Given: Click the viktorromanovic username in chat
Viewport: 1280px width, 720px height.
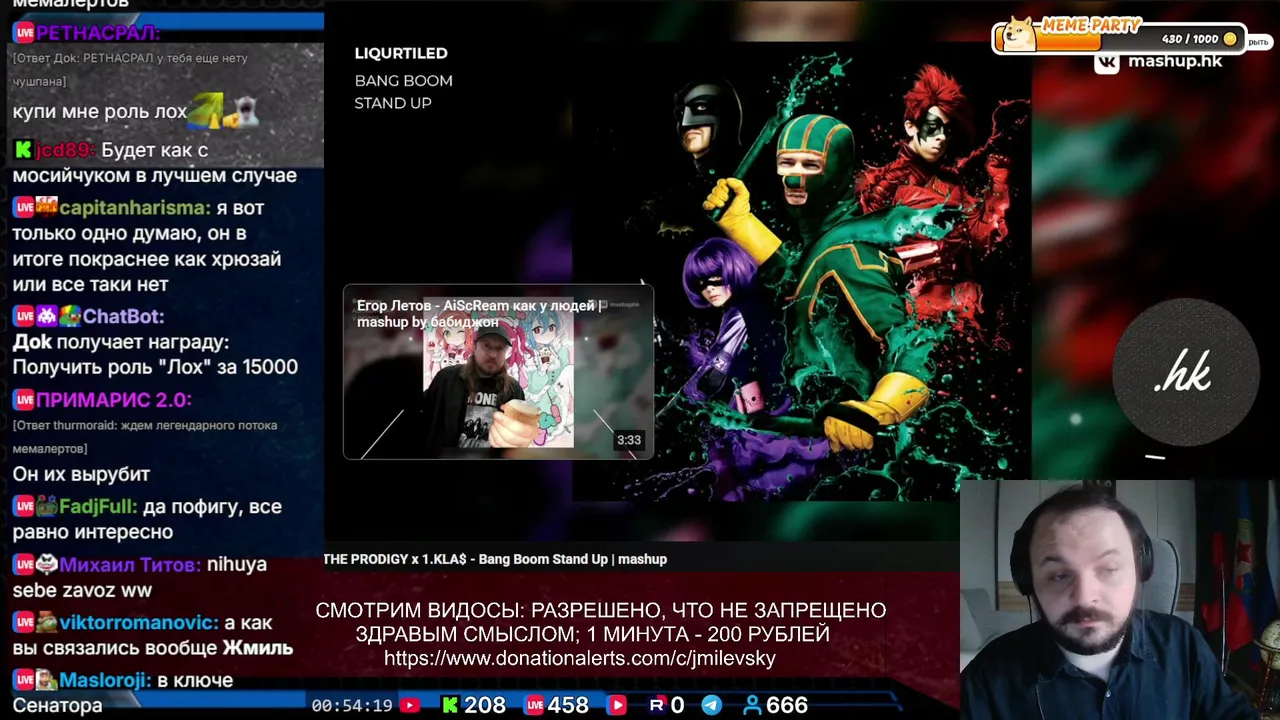Looking at the screenshot, I should (139, 623).
